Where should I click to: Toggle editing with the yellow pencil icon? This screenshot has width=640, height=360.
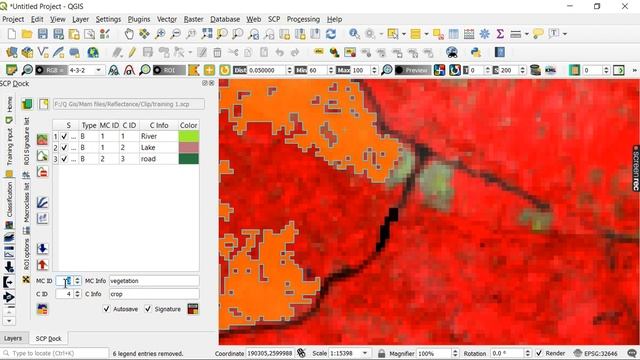tap(132, 52)
